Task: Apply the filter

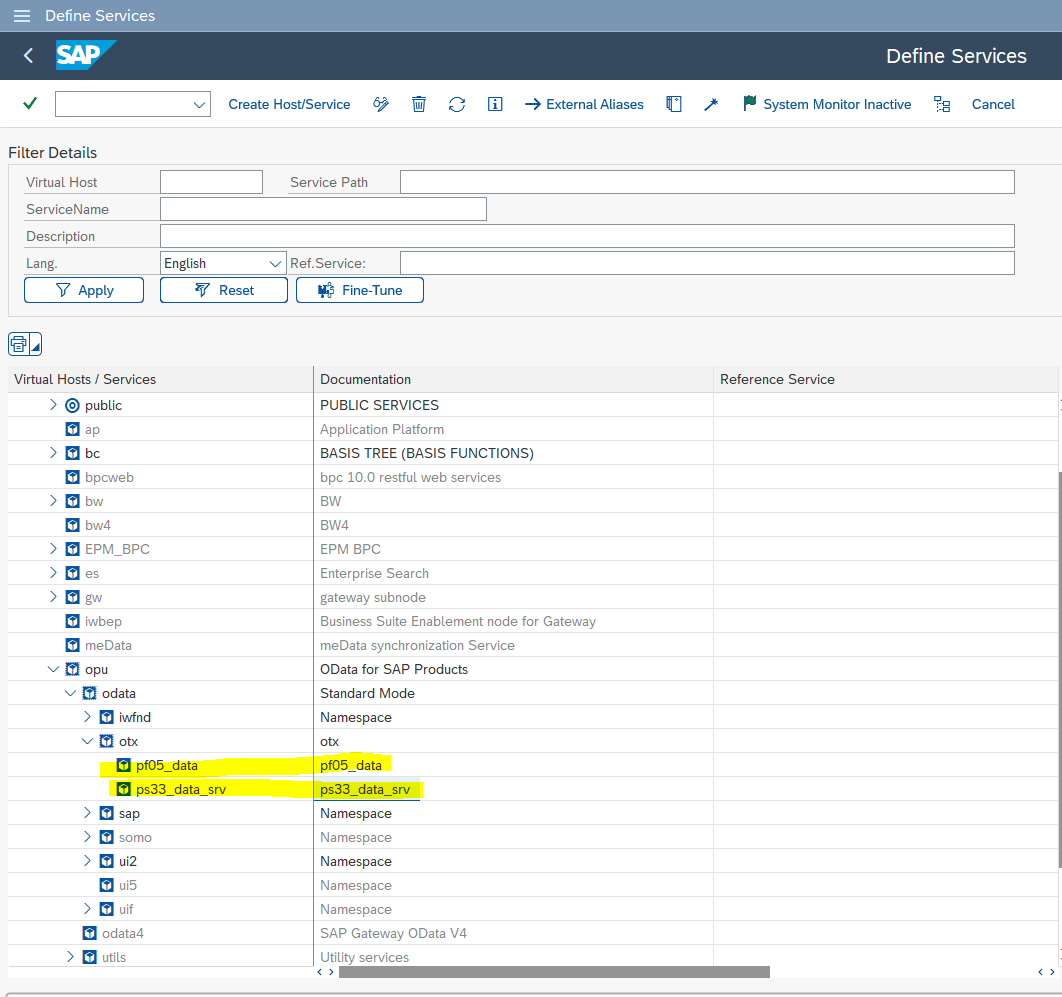Action: 84,290
